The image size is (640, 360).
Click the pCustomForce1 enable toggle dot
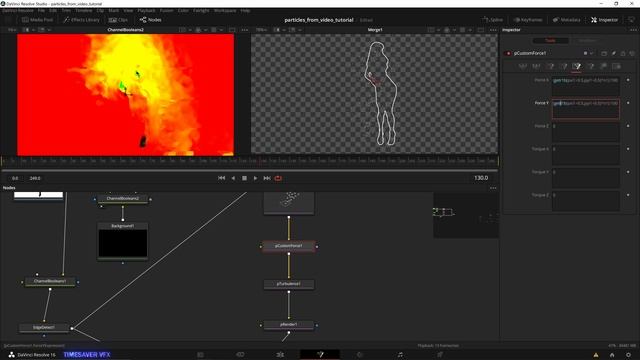(508, 53)
